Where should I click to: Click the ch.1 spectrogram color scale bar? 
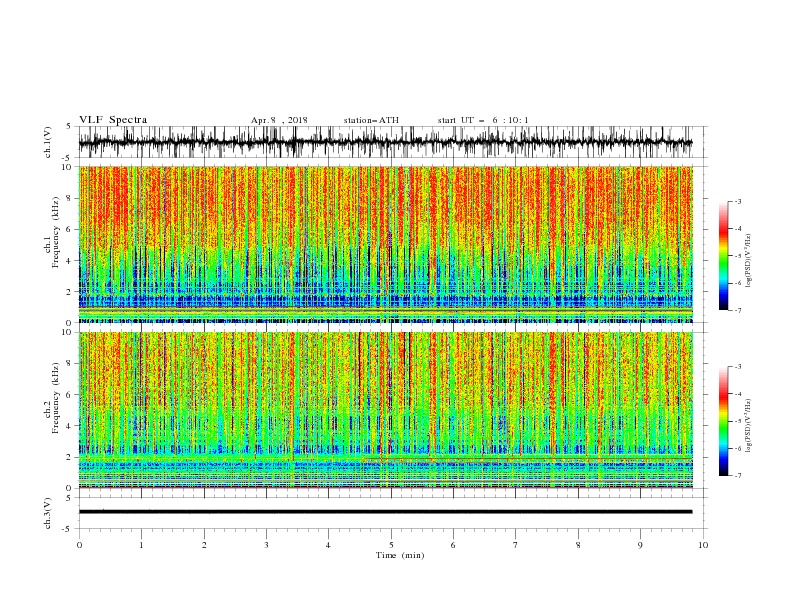723,255
